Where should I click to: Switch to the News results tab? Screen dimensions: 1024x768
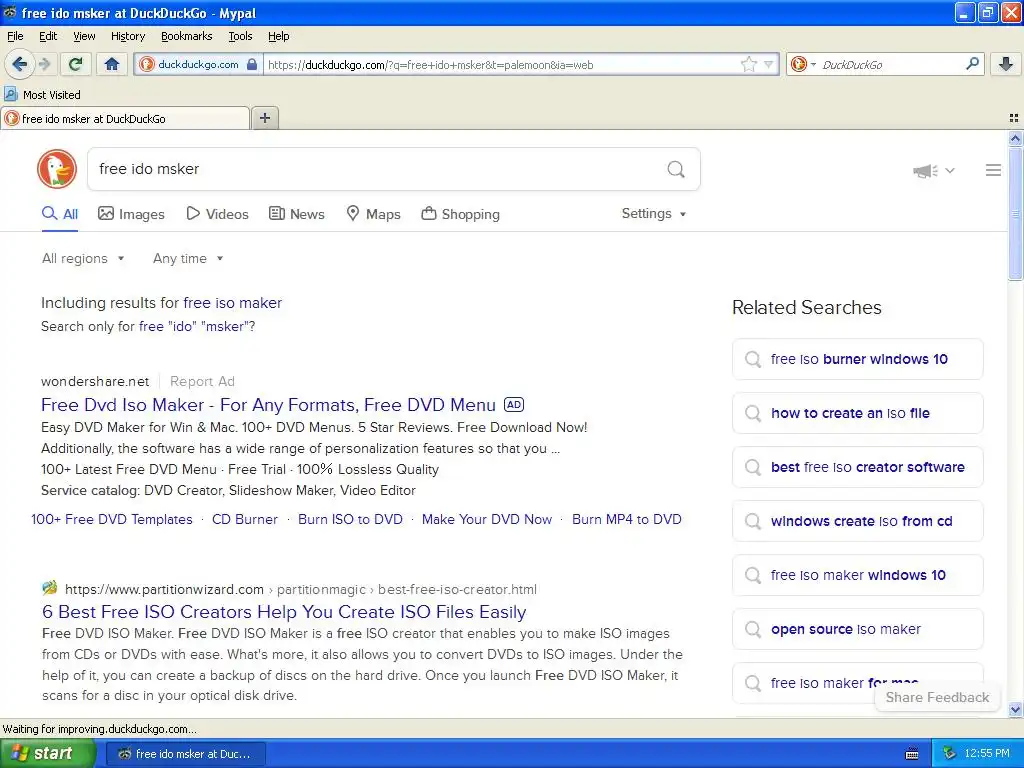pyautogui.click(x=297, y=214)
